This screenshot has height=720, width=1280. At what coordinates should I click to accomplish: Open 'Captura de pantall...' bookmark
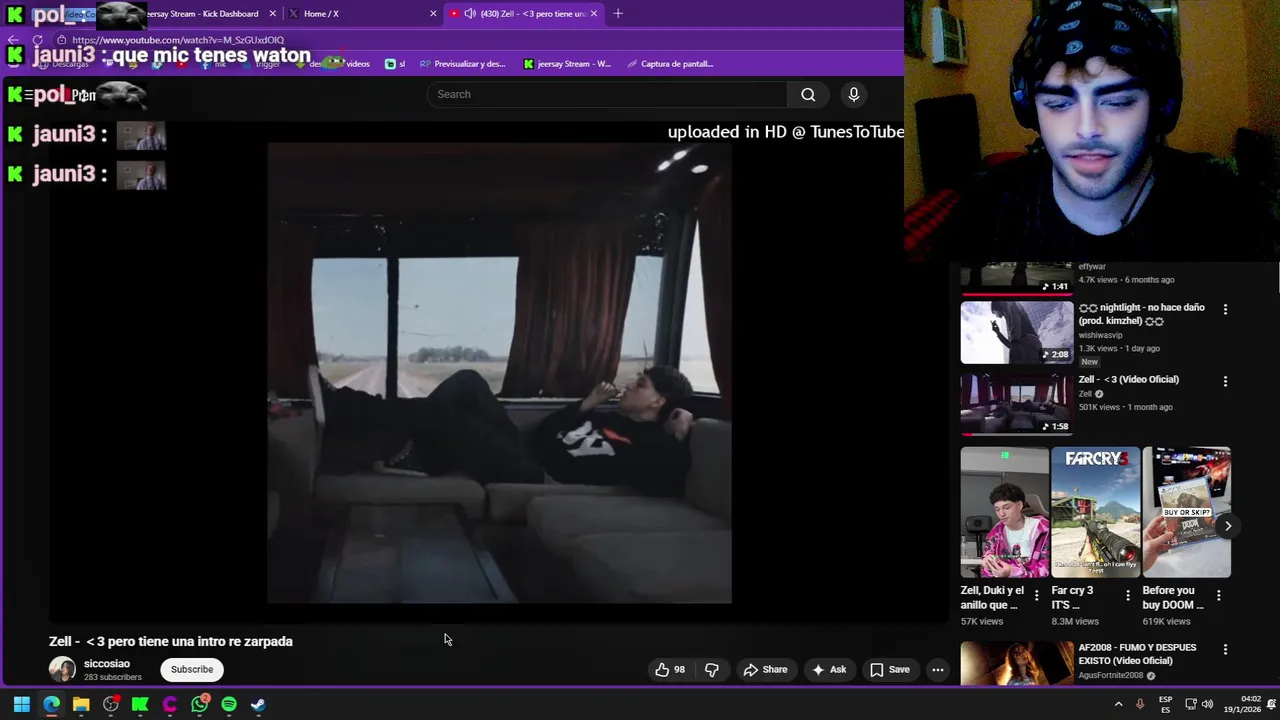(670, 64)
